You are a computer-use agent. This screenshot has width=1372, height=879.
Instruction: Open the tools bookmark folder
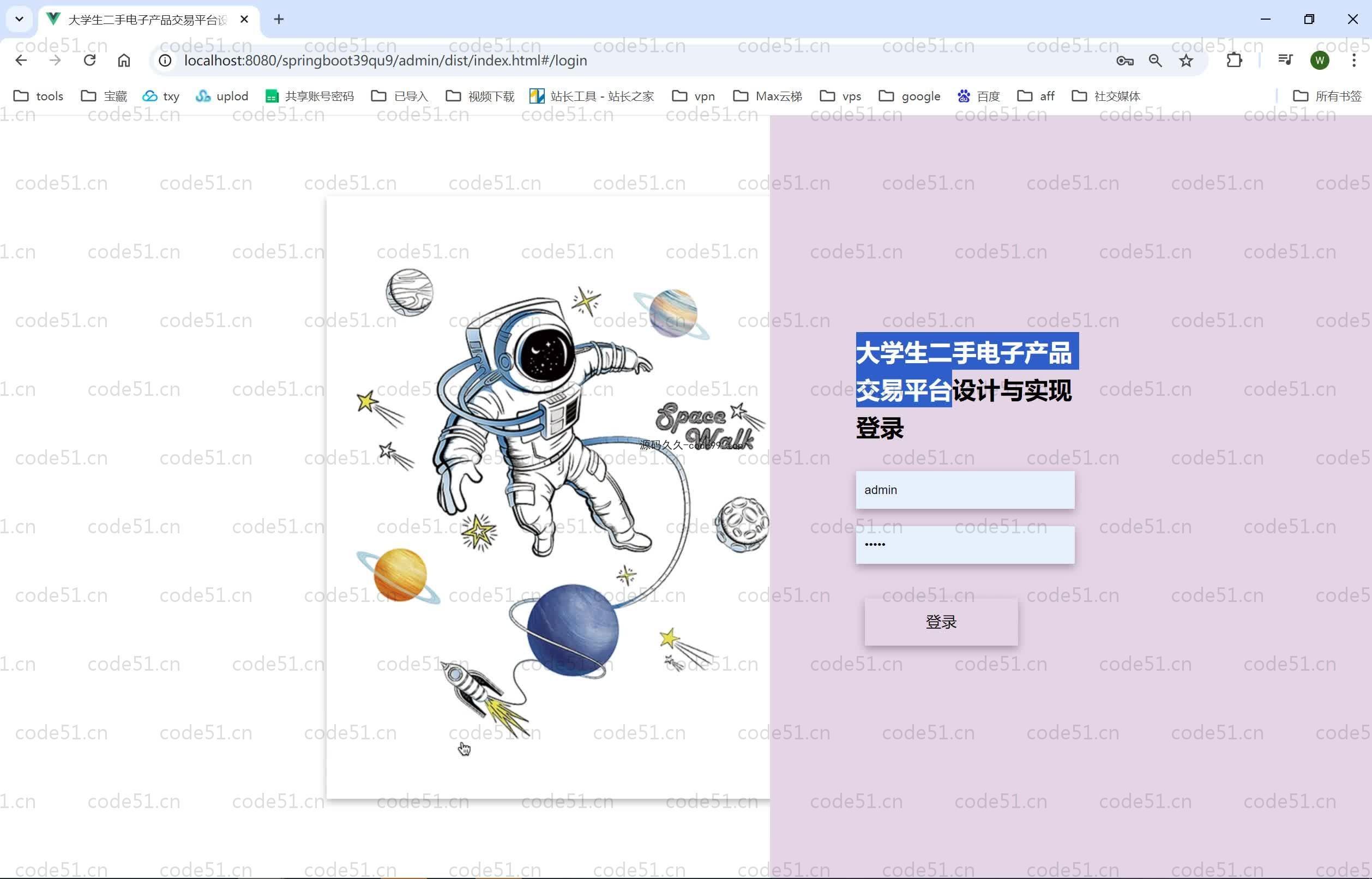(x=38, y=96)
